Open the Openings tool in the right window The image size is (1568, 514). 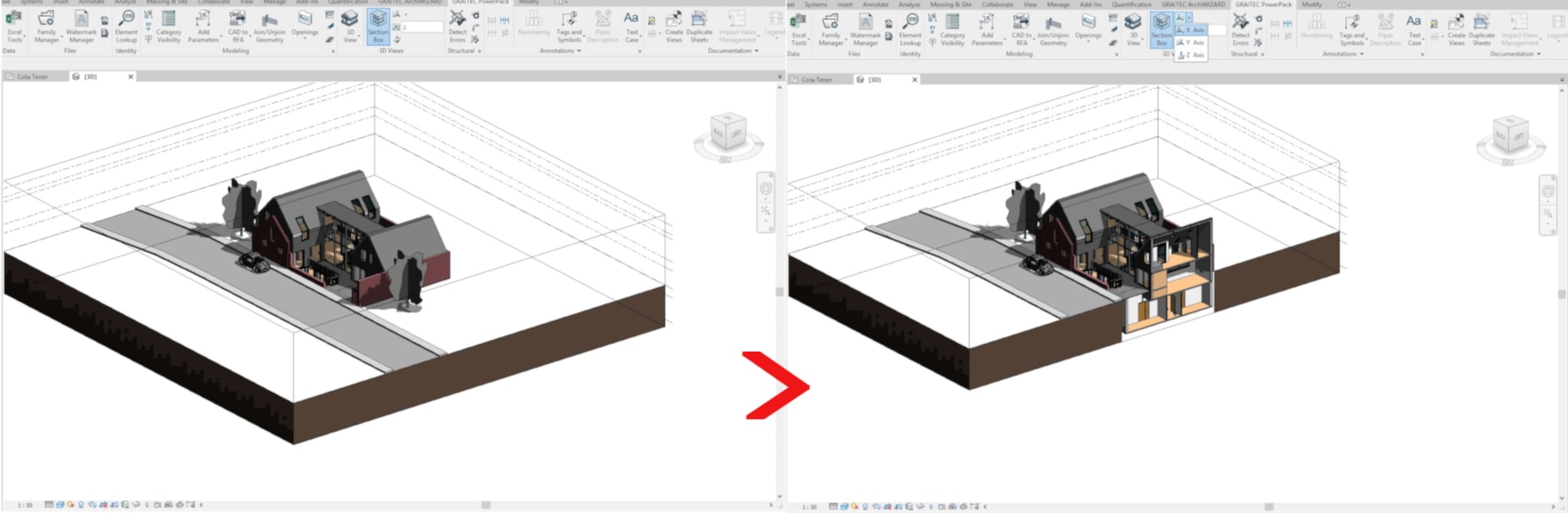pos(1089,27)
